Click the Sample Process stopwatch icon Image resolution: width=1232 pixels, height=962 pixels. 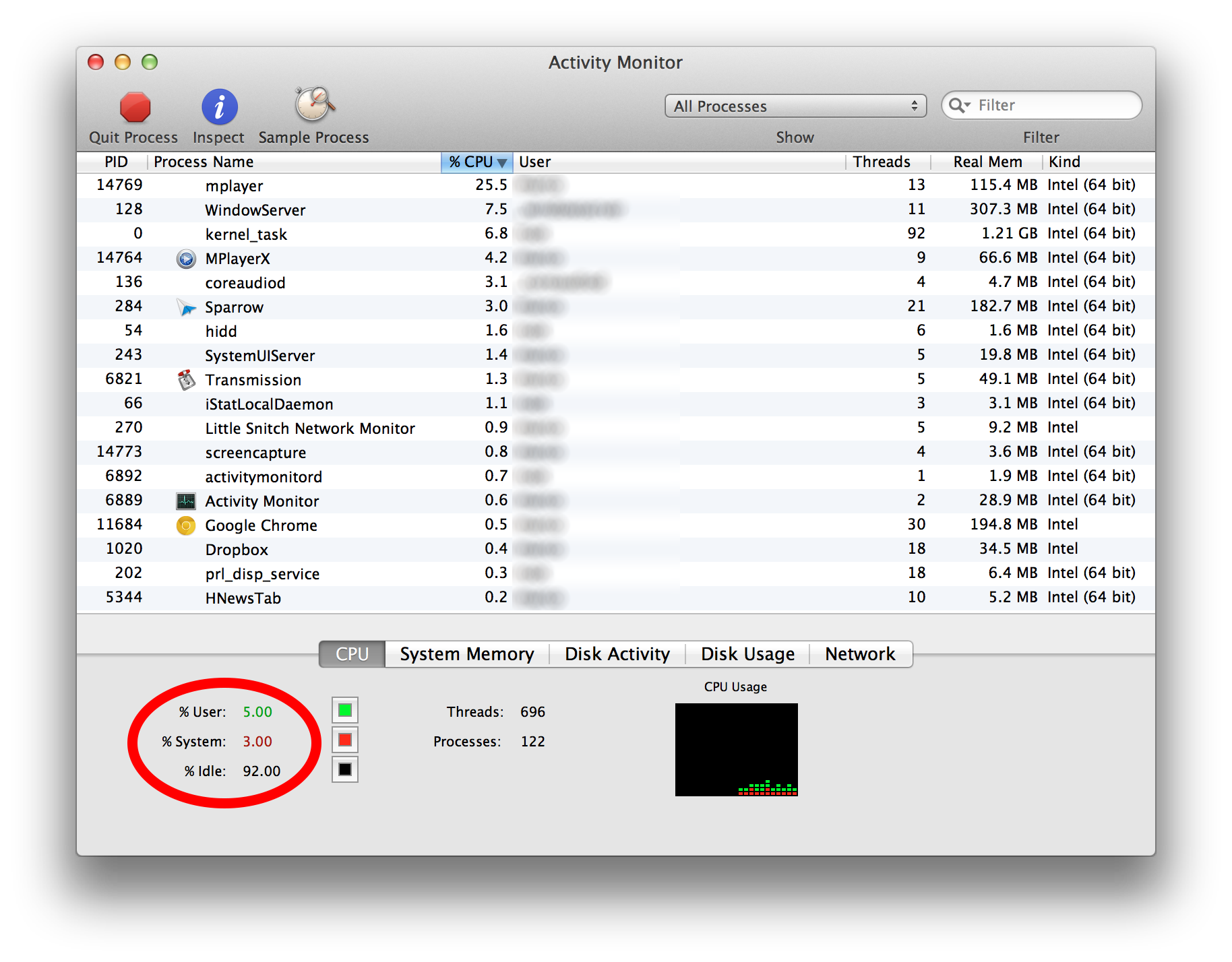pos(314,104)
